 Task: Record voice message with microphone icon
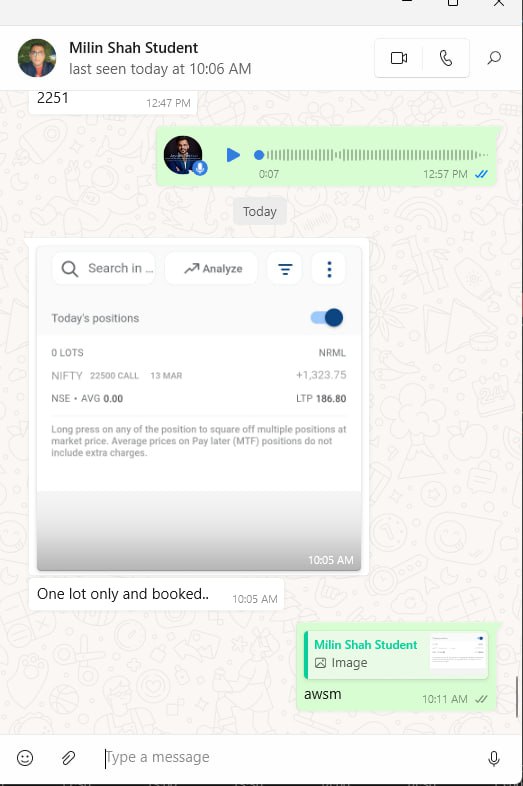point(493,758)
